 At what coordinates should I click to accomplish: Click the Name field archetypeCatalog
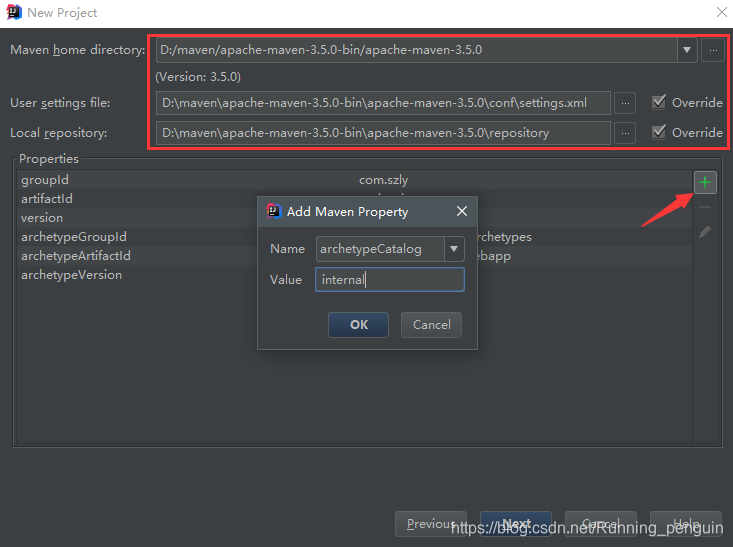[380, 249]
